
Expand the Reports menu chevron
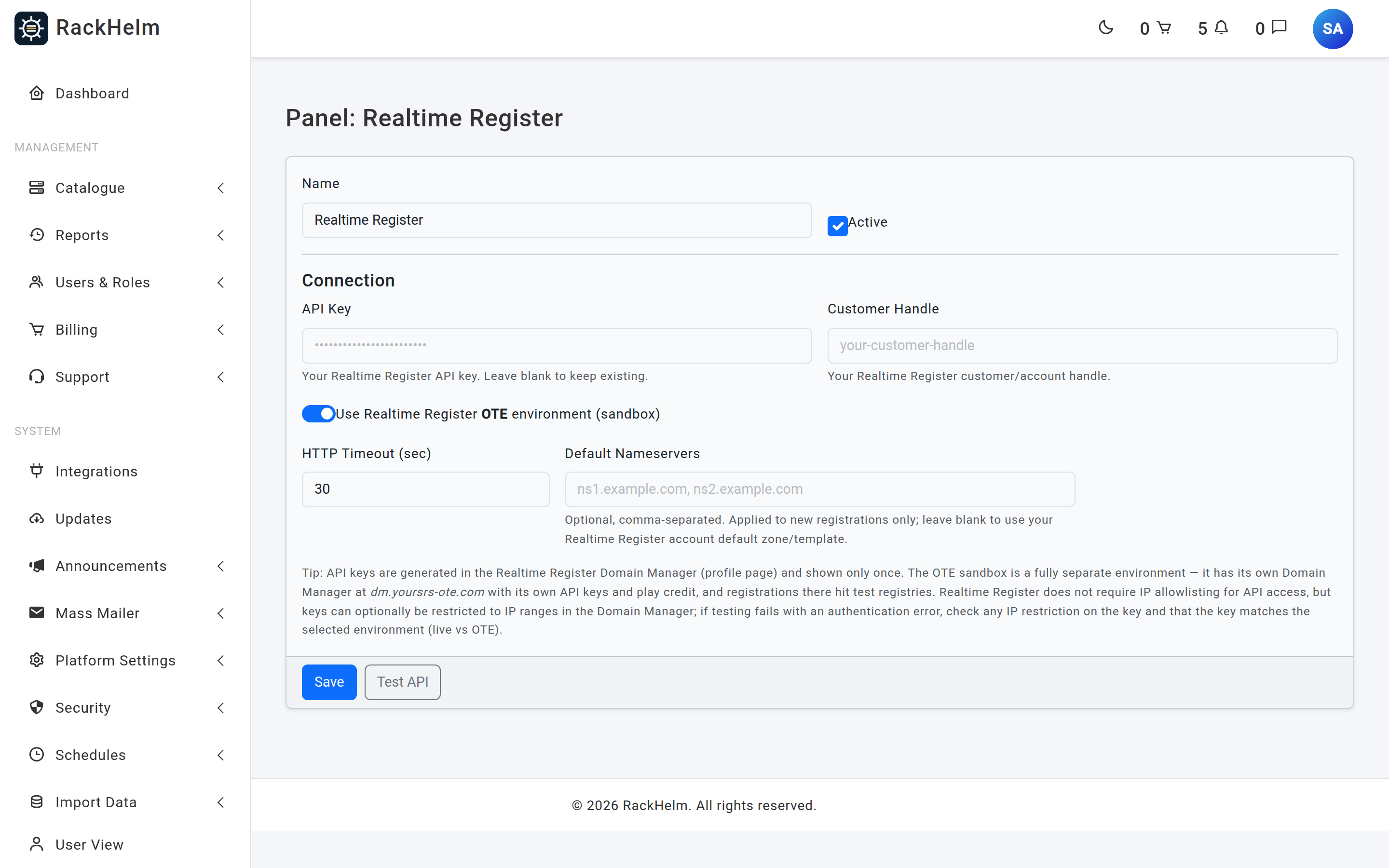220,235
